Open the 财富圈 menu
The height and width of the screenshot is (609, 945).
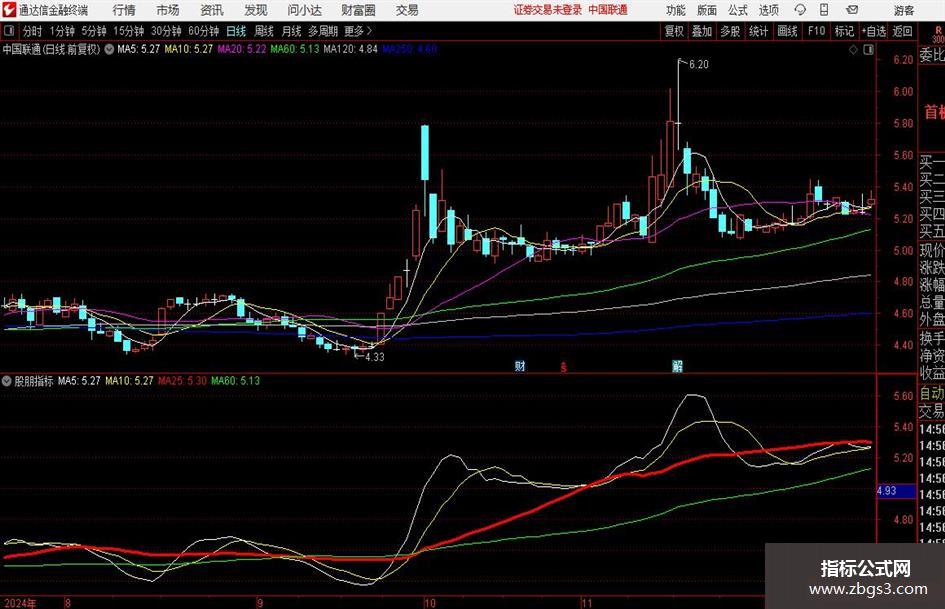pos(358,10)
